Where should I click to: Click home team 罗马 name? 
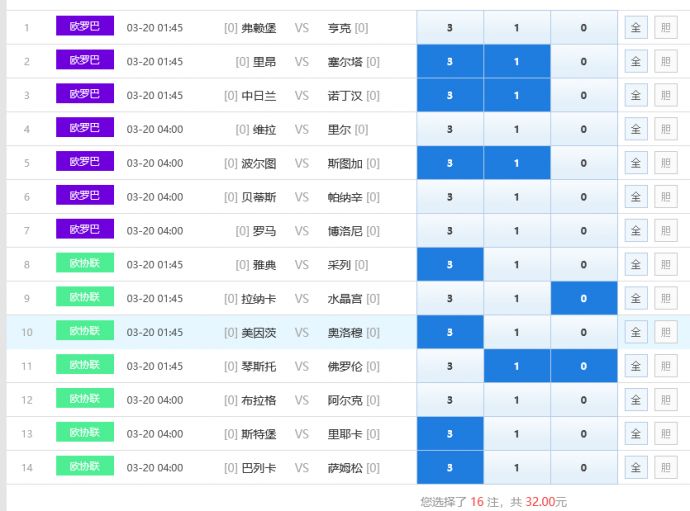point(264,231)
